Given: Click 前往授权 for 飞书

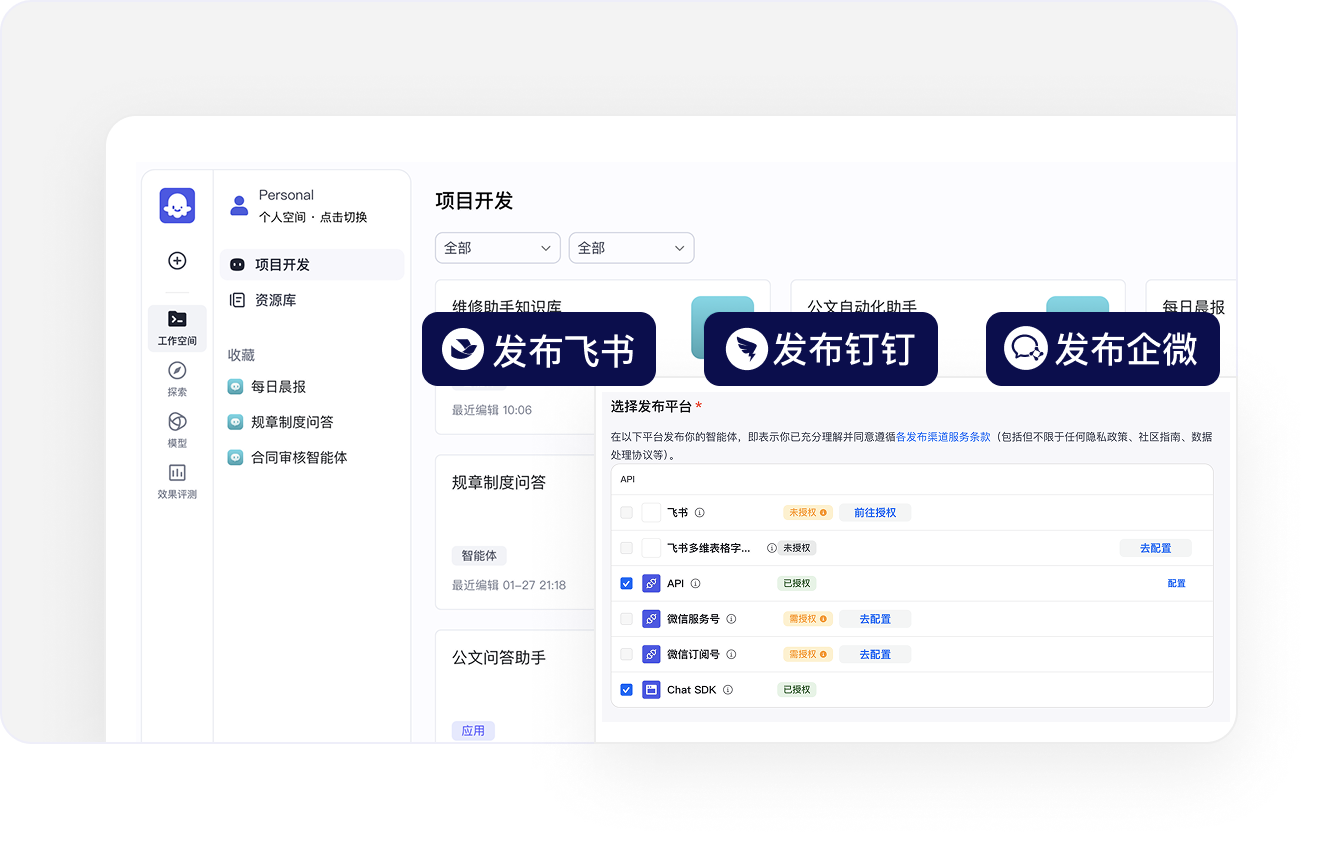Looking at the screenshot, I should [x=874, y=512].
